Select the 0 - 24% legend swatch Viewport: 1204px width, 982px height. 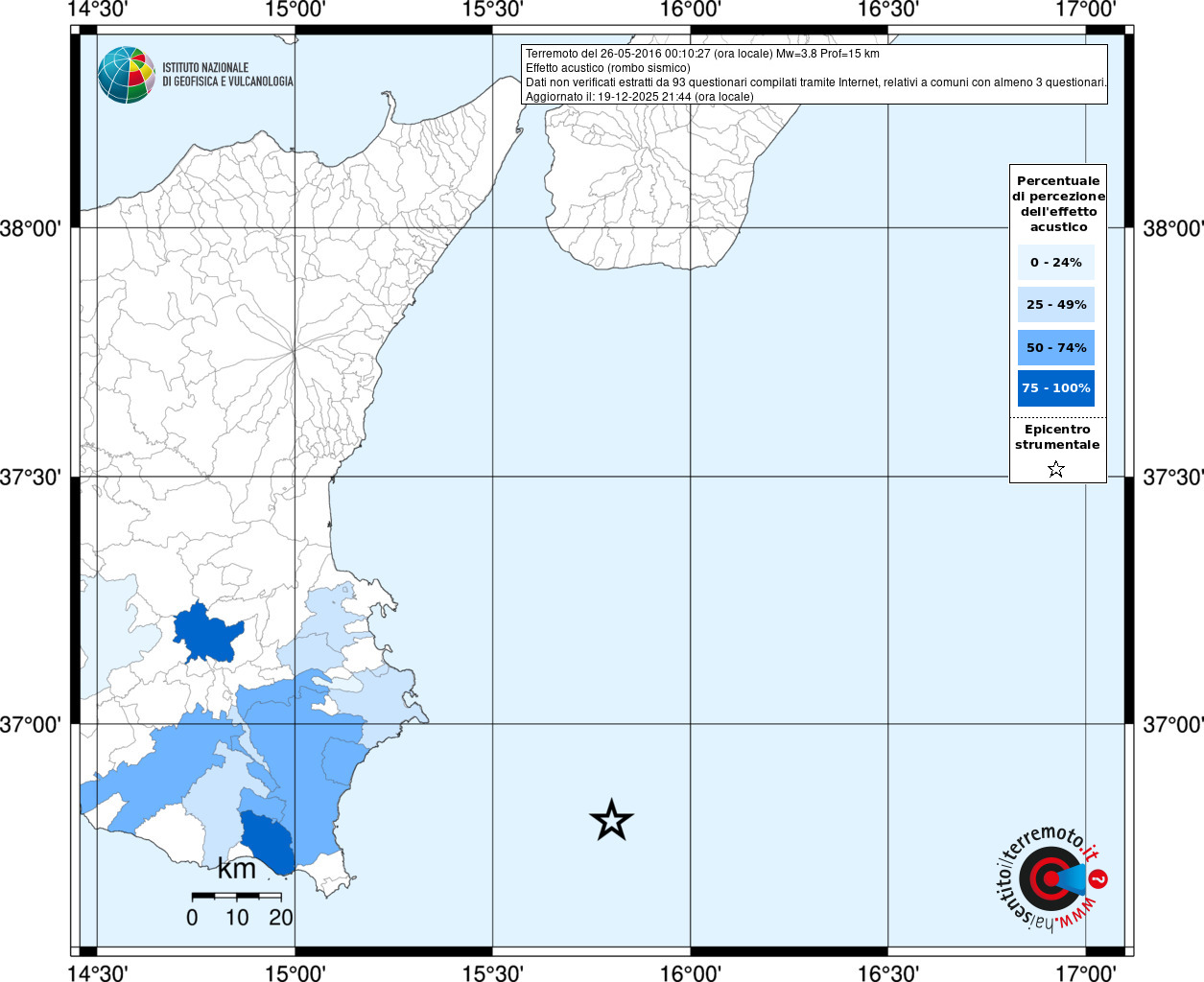(x=1056, y=263)
